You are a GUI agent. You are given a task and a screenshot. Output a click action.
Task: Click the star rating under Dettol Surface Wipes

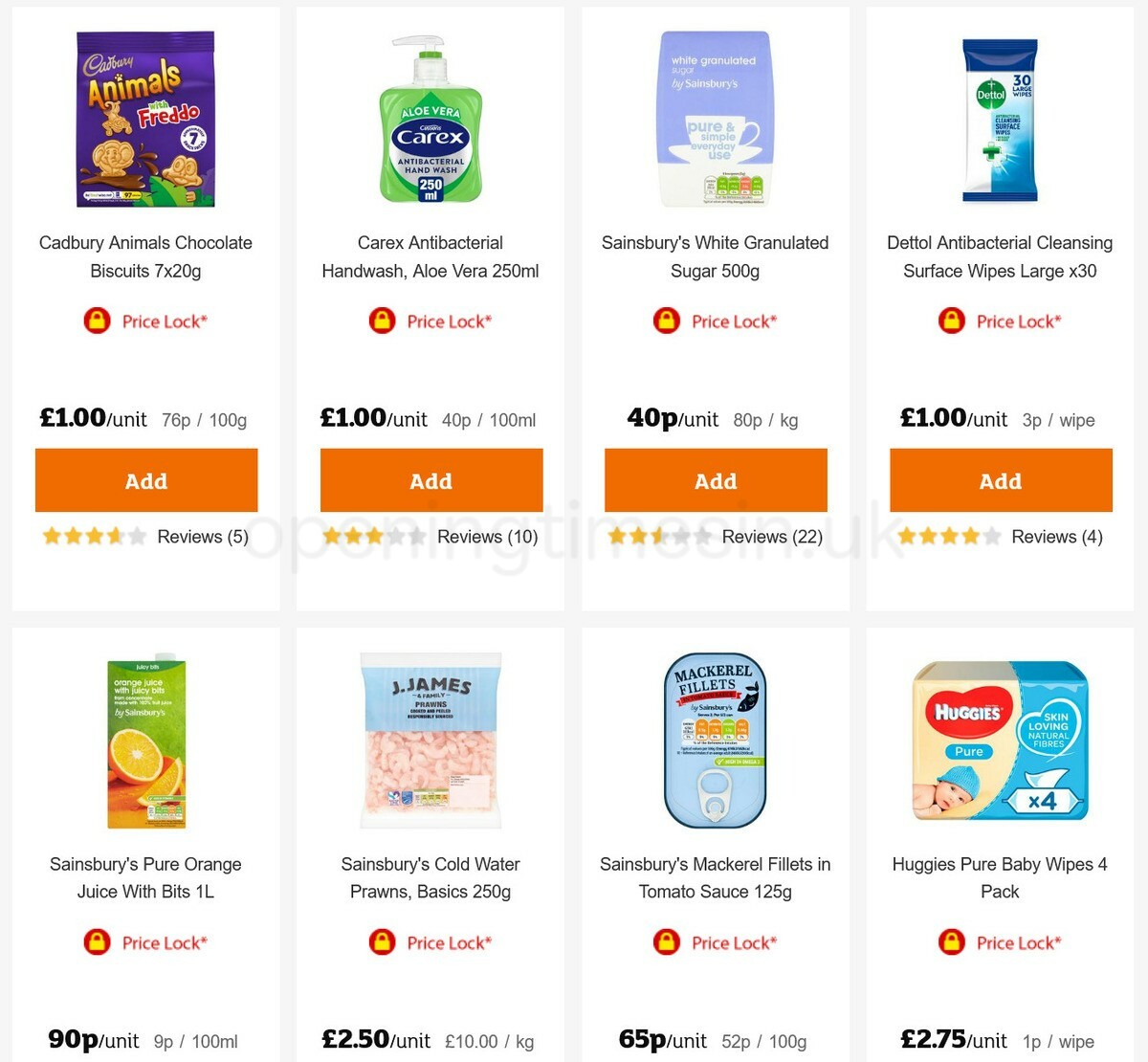(947, 537)
